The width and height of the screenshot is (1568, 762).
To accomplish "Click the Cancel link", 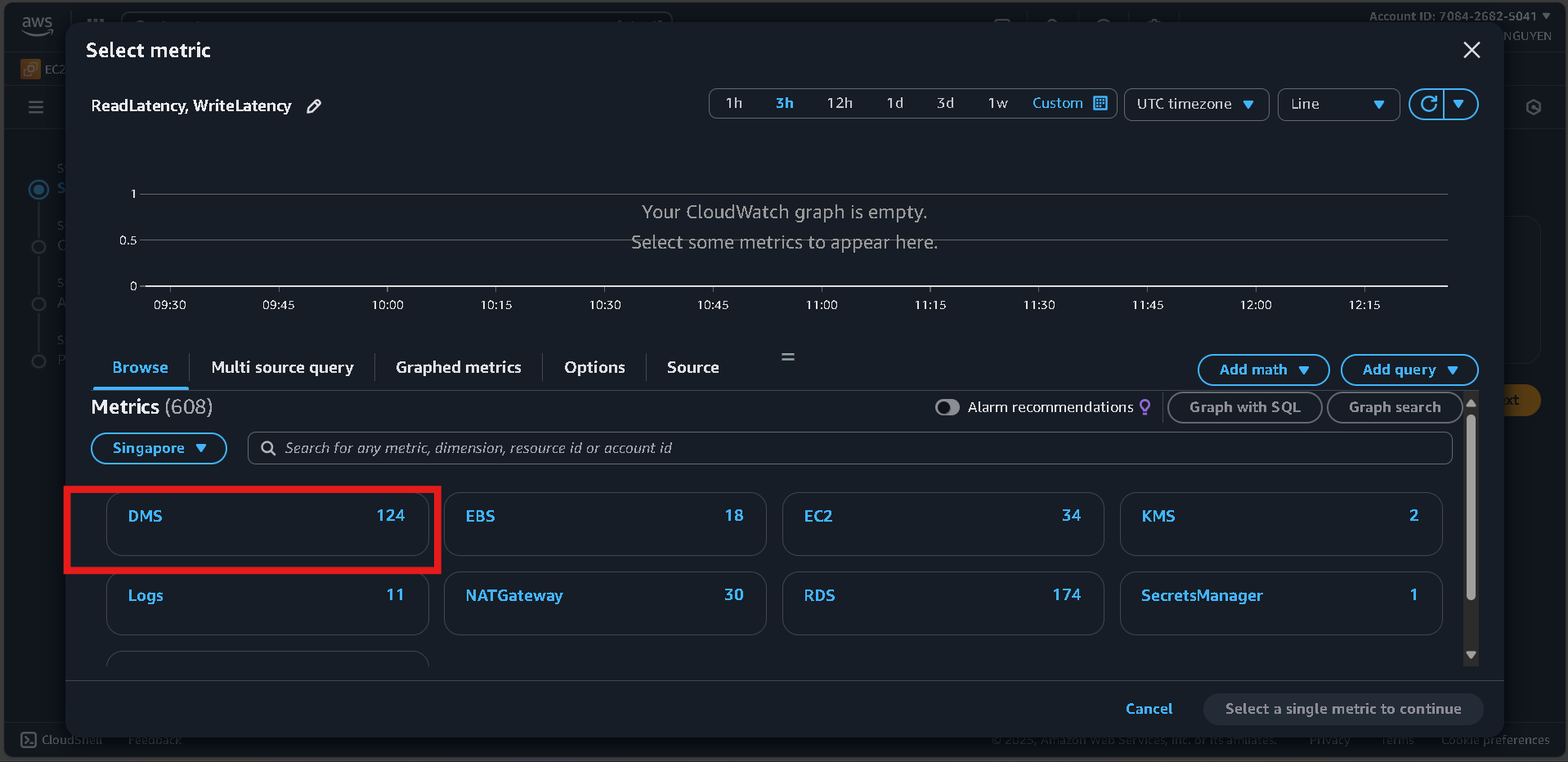I will (1148, 709).
